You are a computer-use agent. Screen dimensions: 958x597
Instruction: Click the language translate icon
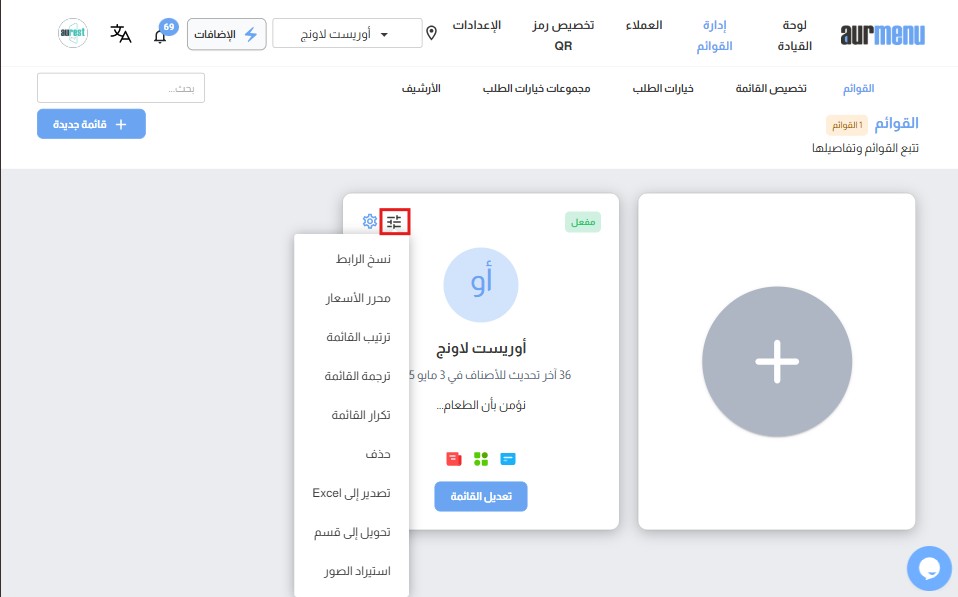pos(121,34)
